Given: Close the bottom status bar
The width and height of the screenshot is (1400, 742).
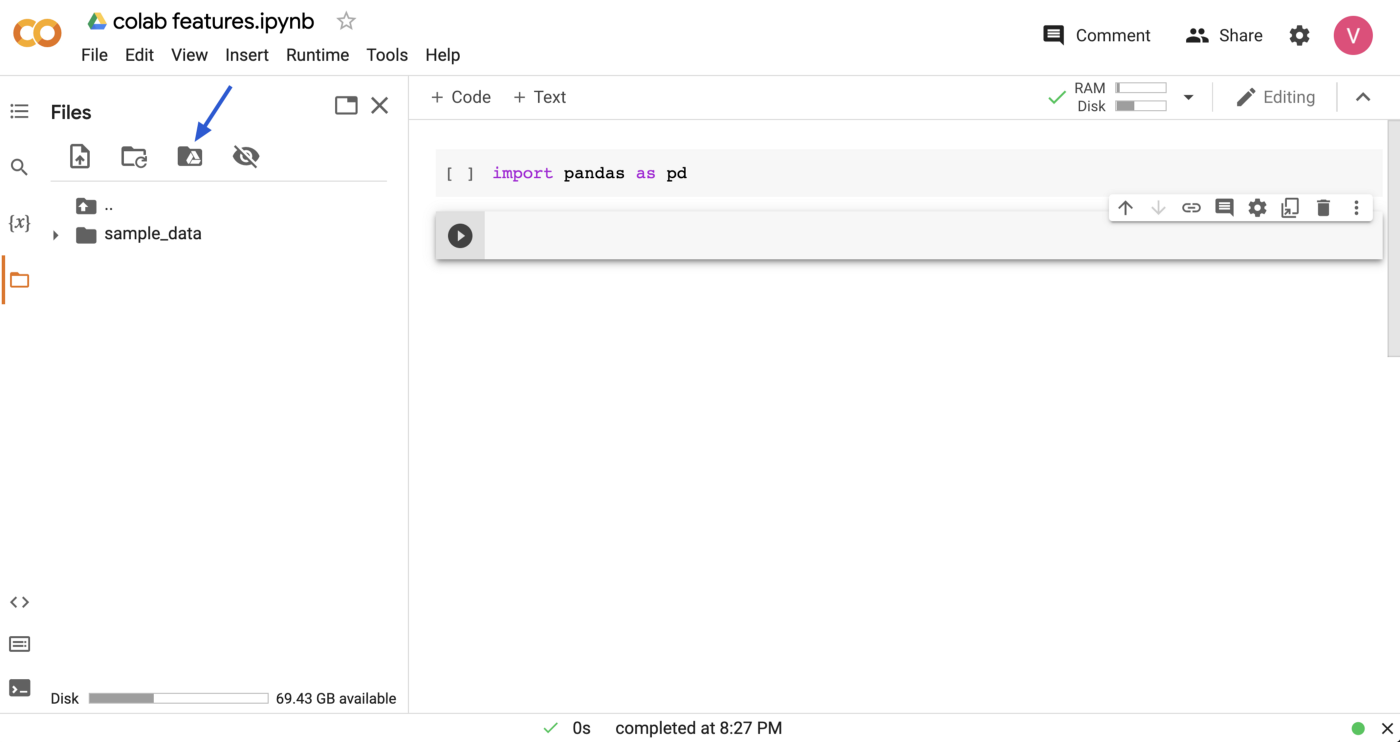Looking at the screenshot, I should point(1387,728).
